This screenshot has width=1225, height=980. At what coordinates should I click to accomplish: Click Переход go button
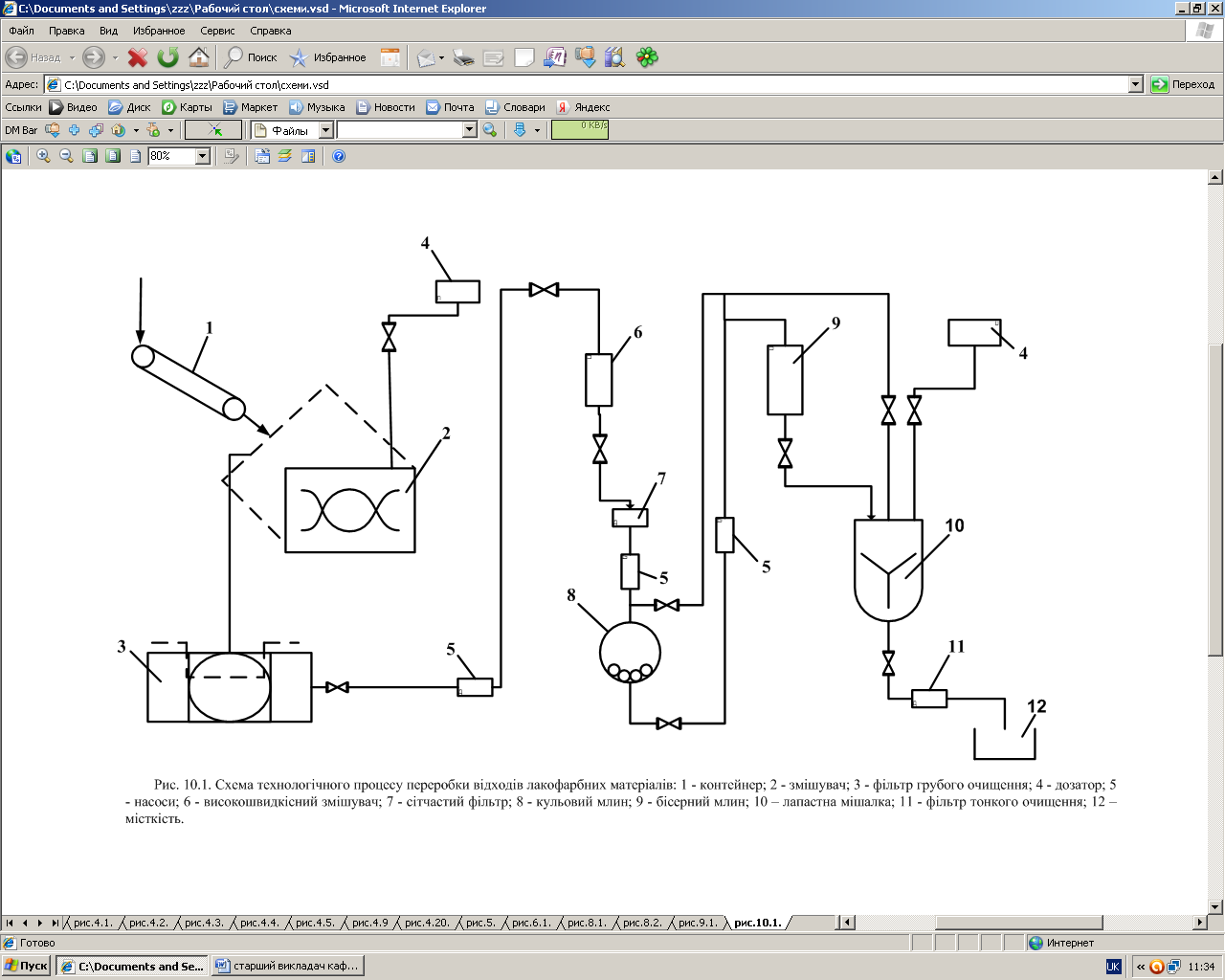coord(1184,84)
